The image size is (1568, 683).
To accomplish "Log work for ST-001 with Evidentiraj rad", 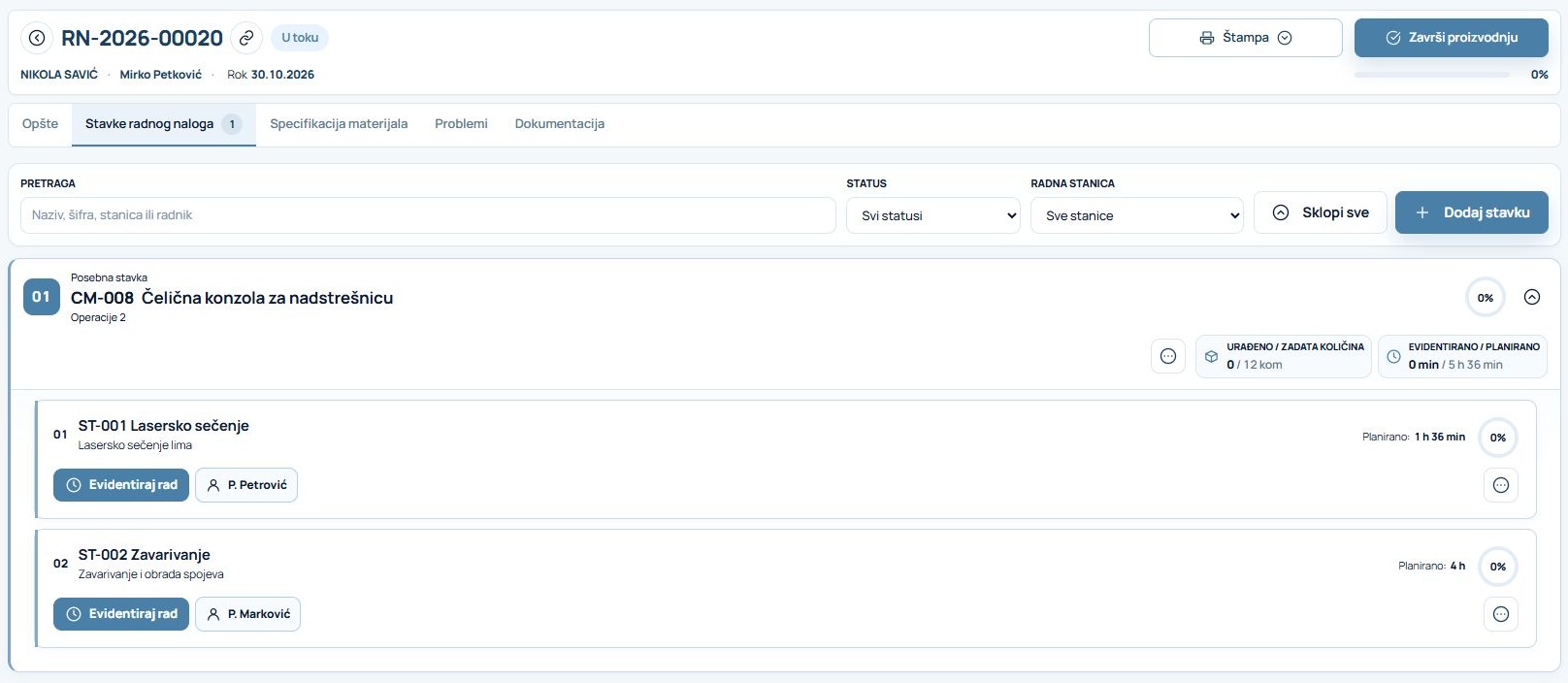I will coord(121,485).
